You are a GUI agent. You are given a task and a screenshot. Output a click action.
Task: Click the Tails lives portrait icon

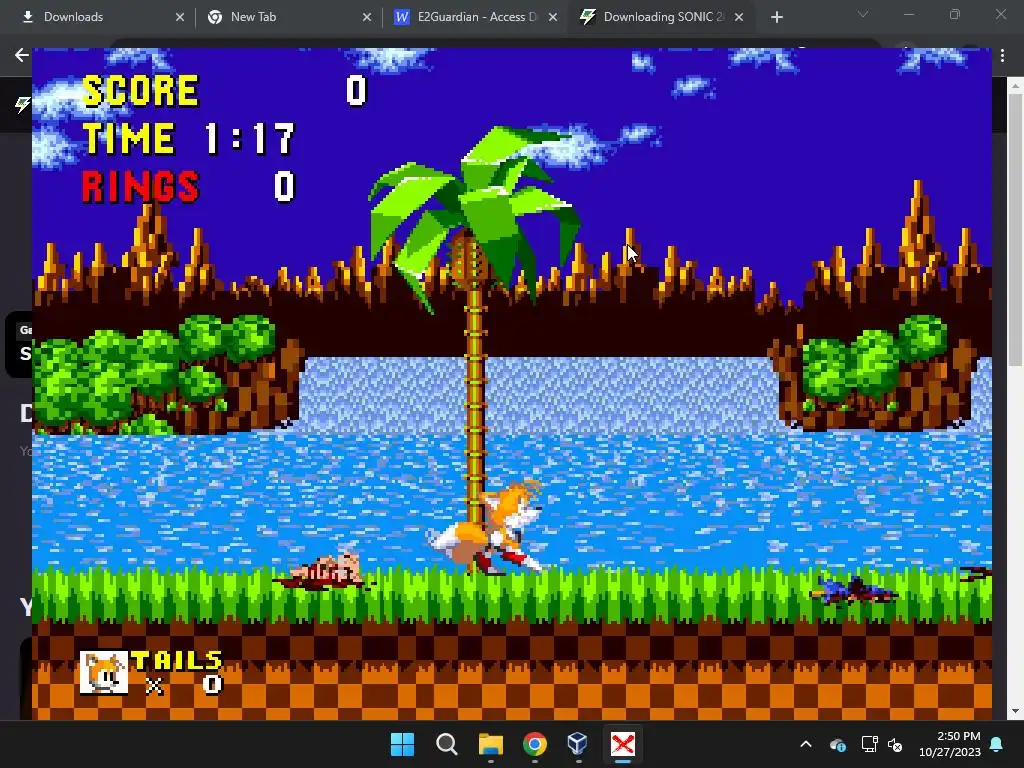click(x=104, y=672)
